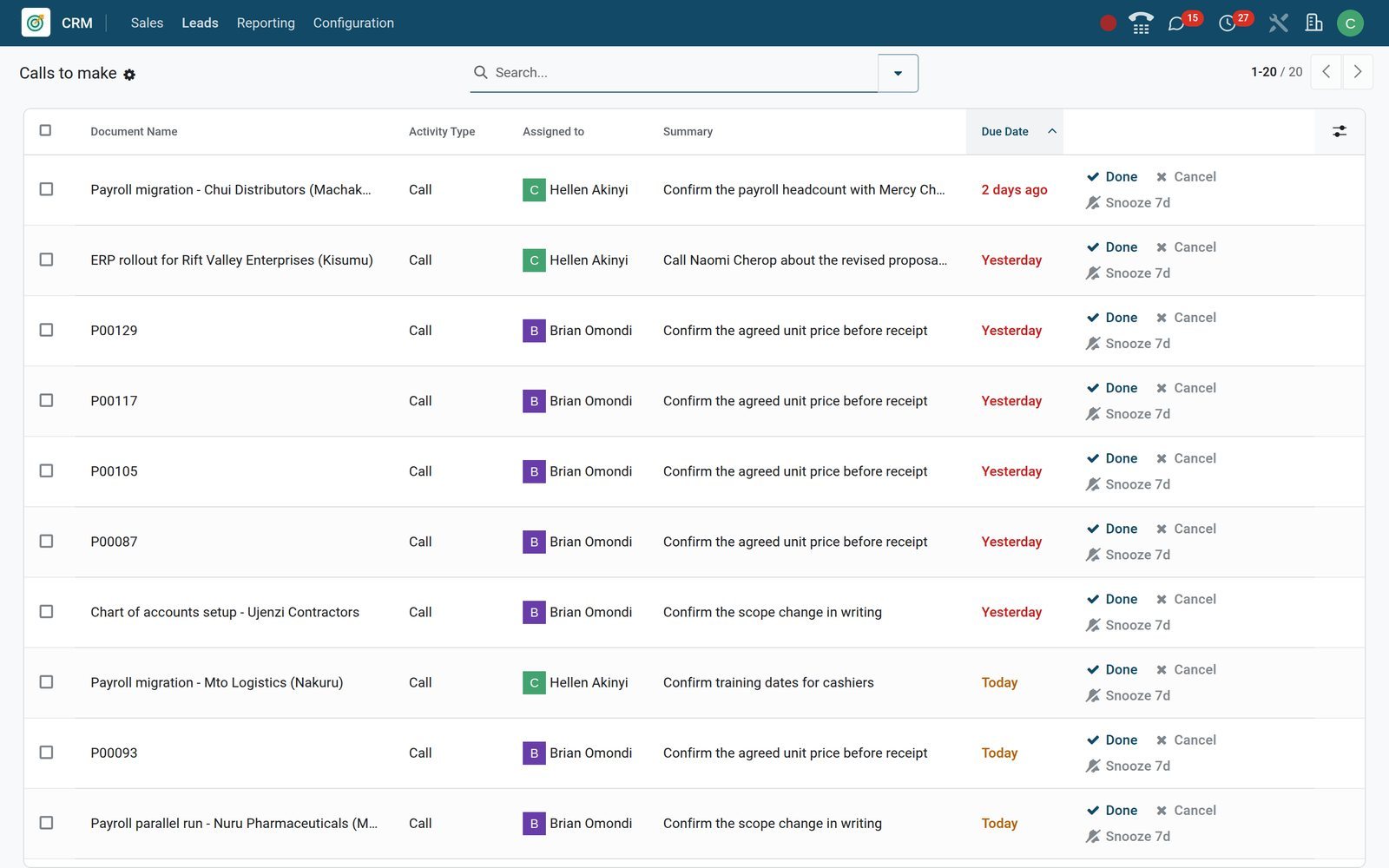Screen dimensions: 1389x868
Task: Cancel the ERP rollout Rift Valley call
Action: tap(1186, 247)
